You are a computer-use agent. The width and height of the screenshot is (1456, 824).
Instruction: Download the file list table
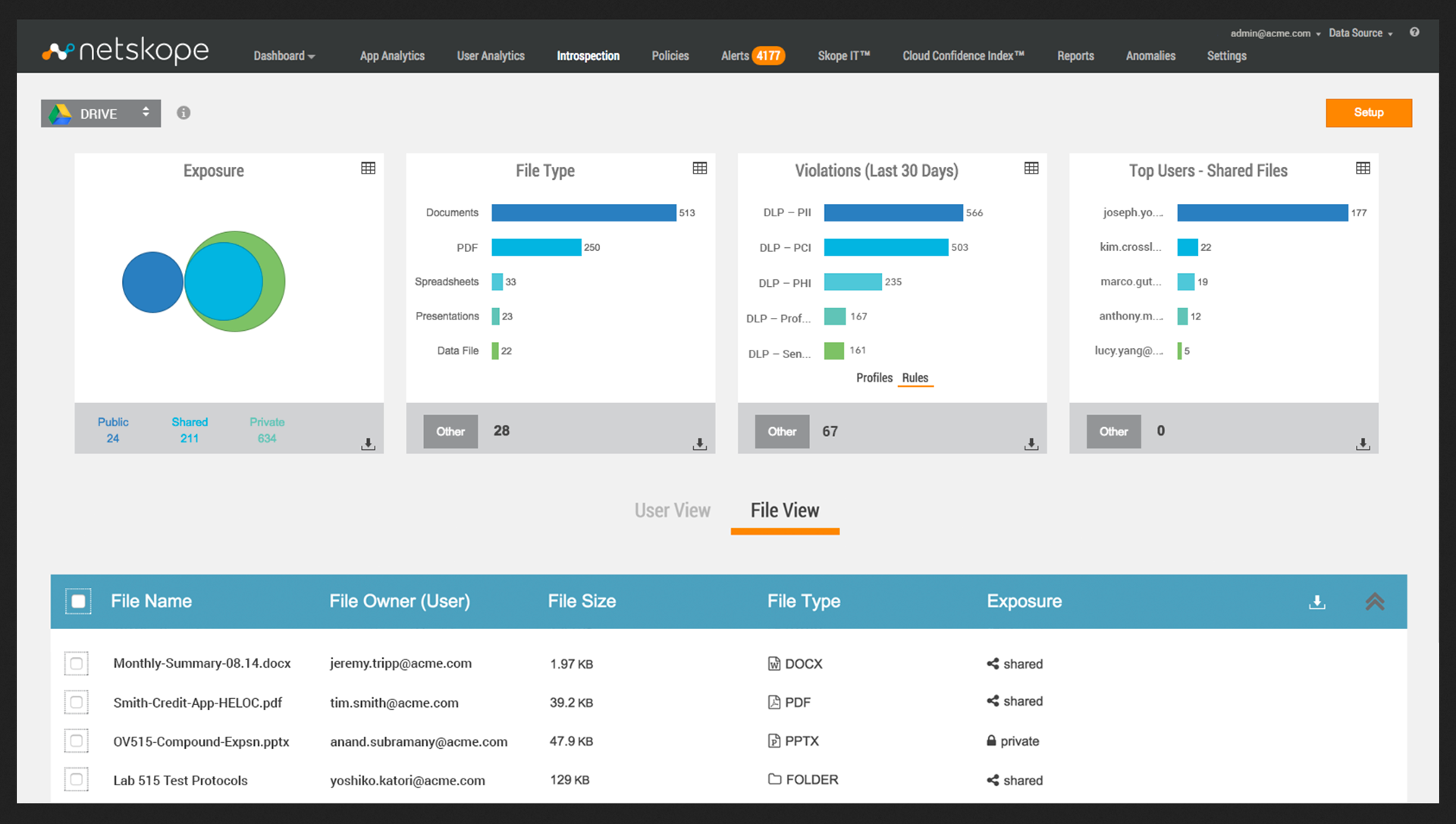click(x=1317, y=602)
